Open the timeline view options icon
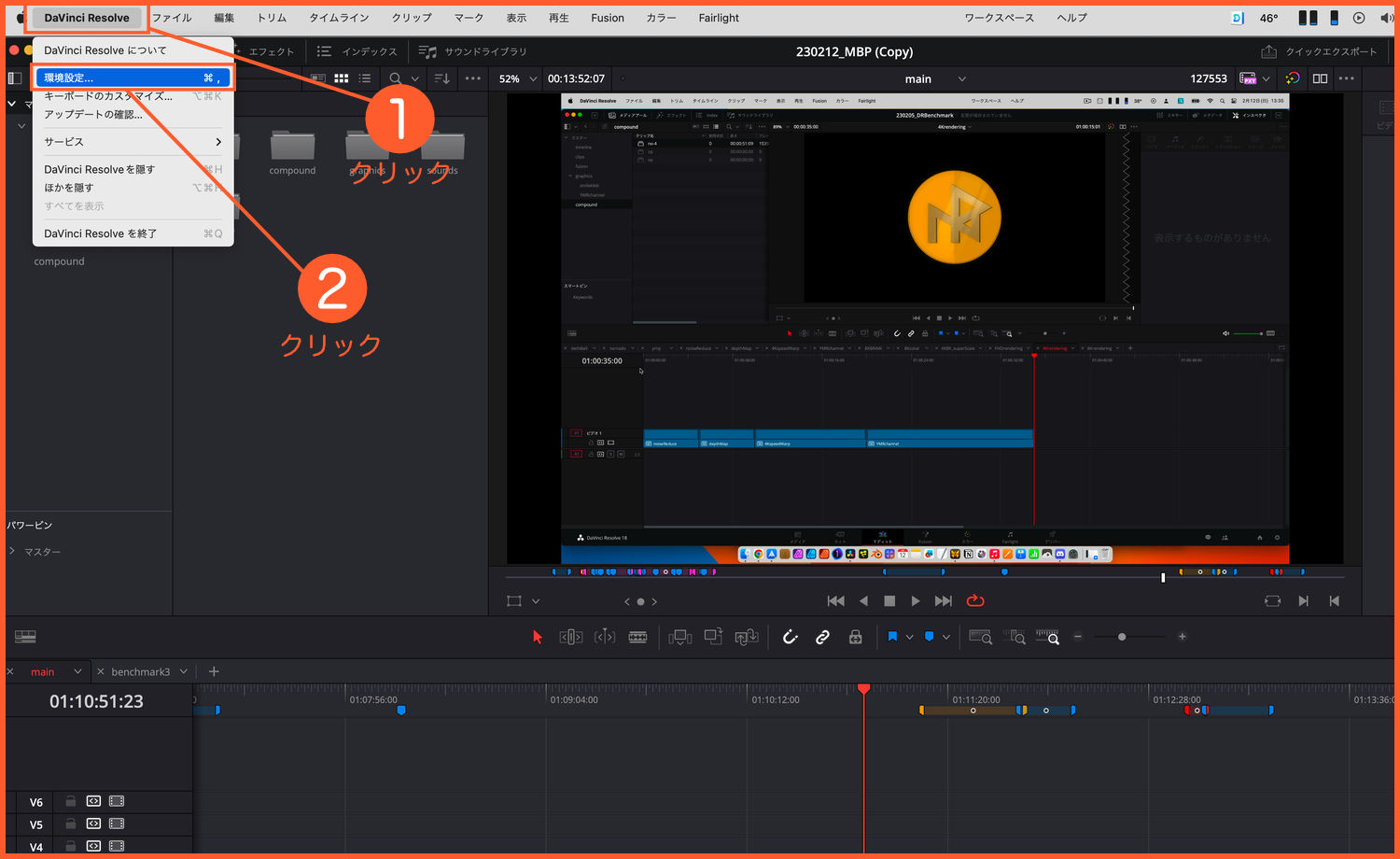 point(25,637)
